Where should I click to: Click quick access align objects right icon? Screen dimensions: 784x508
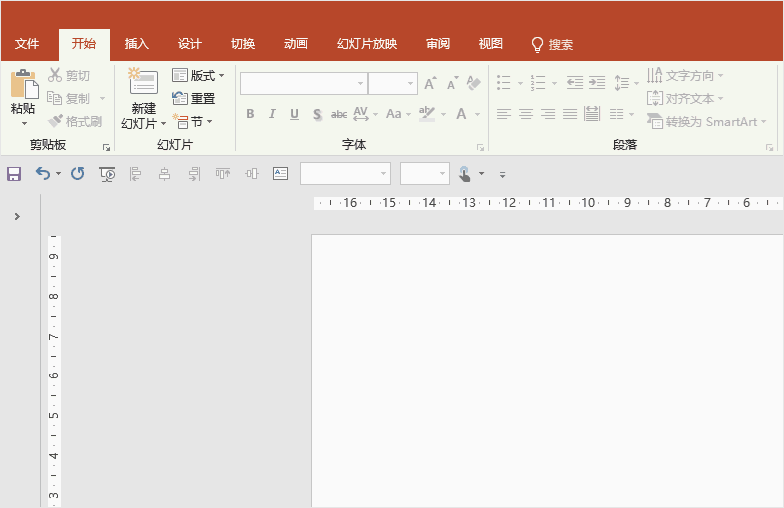[x=194, y=174]
